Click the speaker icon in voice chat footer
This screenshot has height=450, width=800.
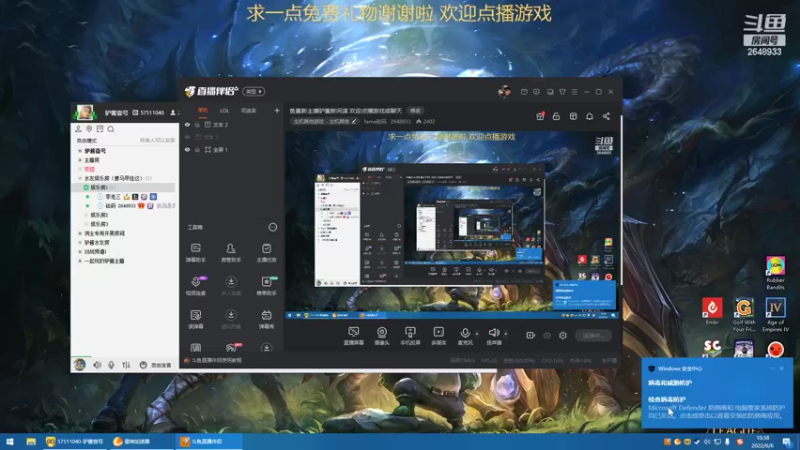[x=97, y=364]
